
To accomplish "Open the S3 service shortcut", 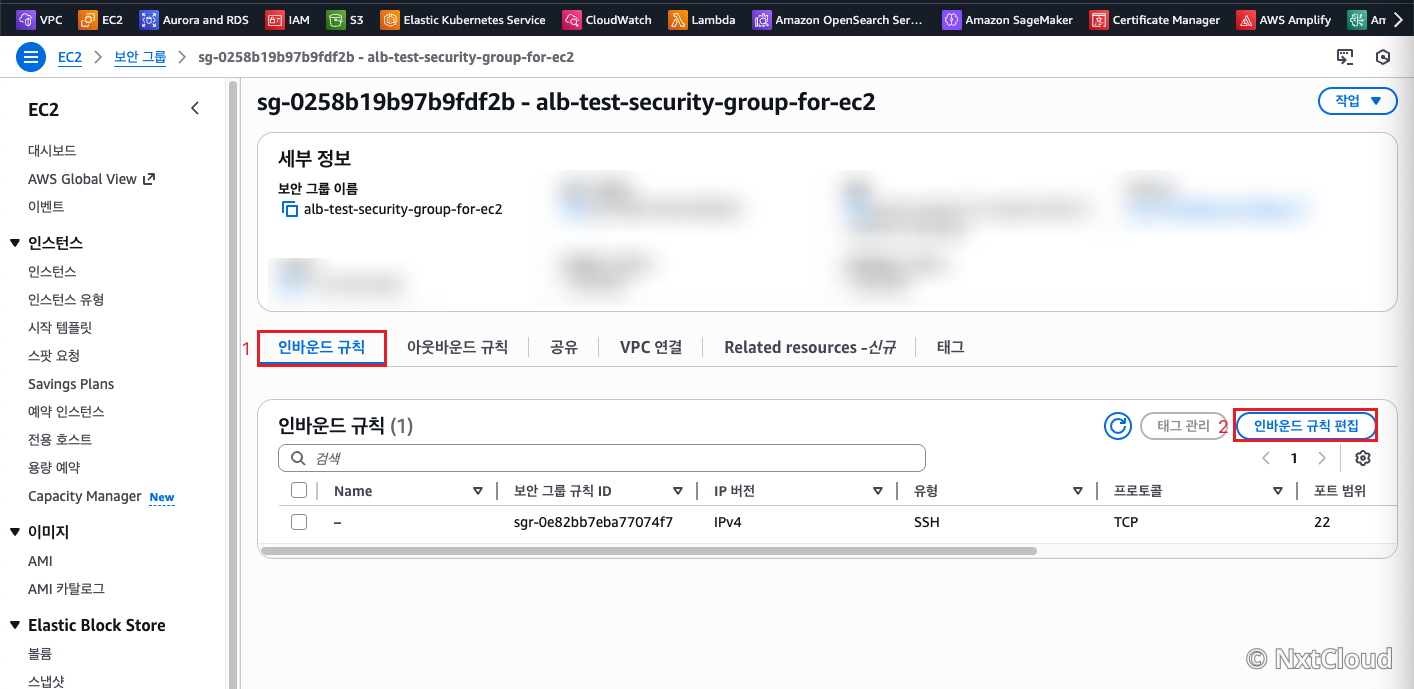I will (x=345, y=19).
